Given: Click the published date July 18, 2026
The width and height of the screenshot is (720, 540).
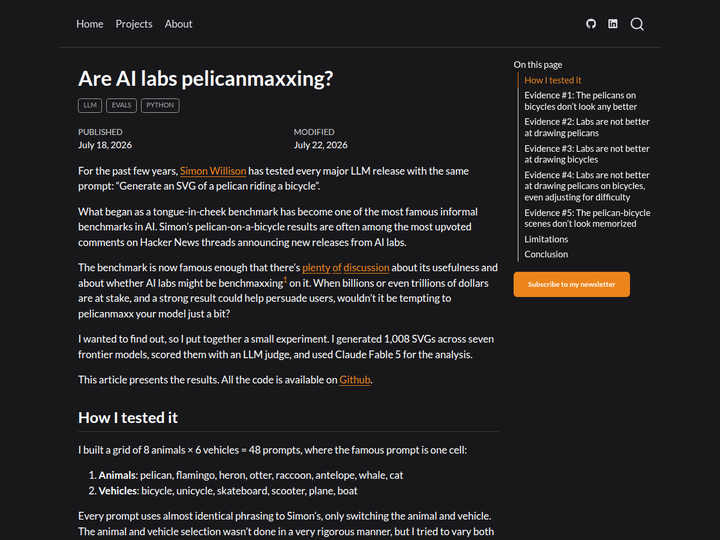Looking at the screenshot, I should pyautogui.click(x=105, y=145).
